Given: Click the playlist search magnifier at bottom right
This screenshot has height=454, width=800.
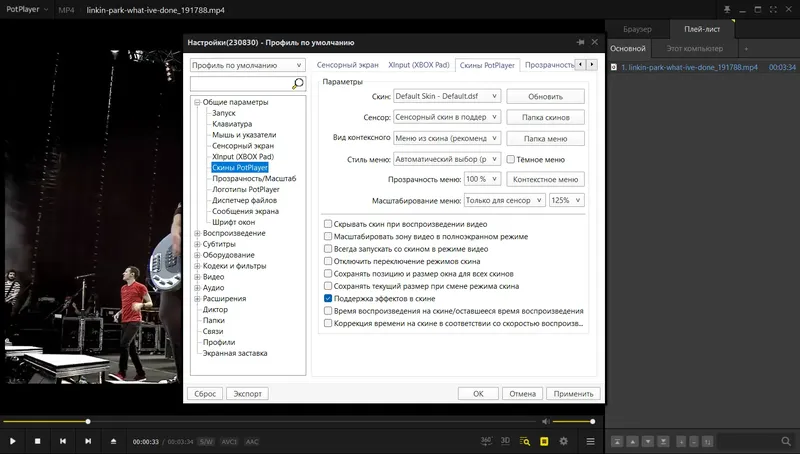Looking at the screenshot, I should (x=786, y=441).
